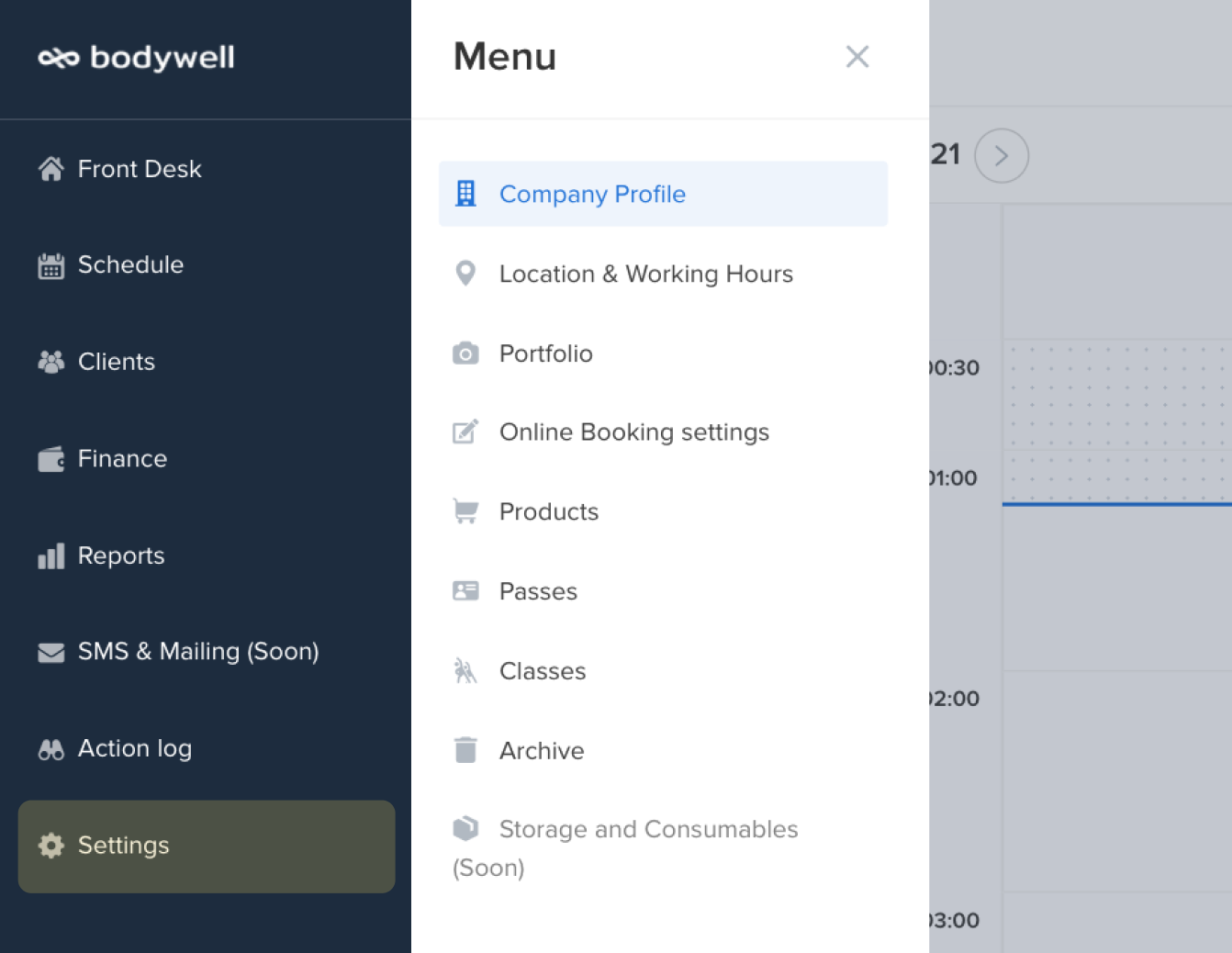Click the Products shopping cart icon
Screen dimensions: 1232x953
pos(465,511)
